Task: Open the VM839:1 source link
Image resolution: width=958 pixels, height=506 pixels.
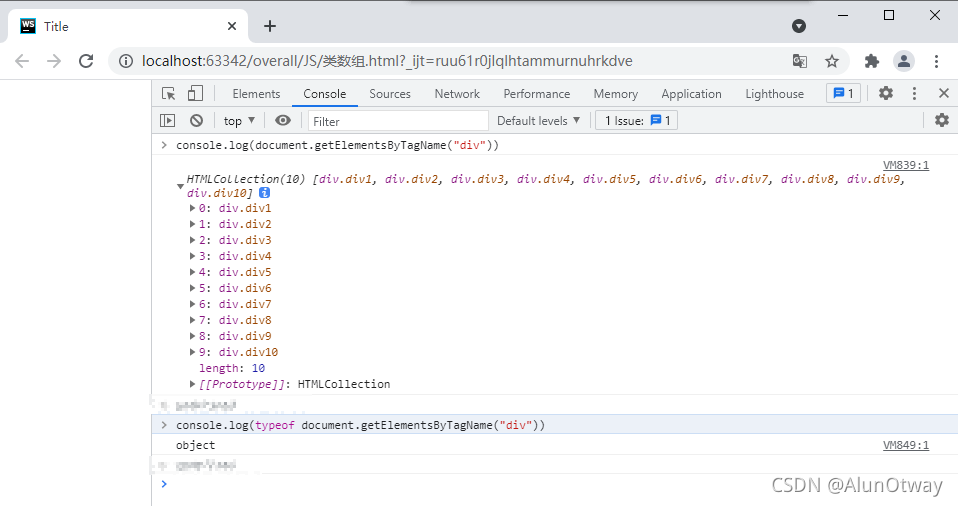Action: (905, 165)
